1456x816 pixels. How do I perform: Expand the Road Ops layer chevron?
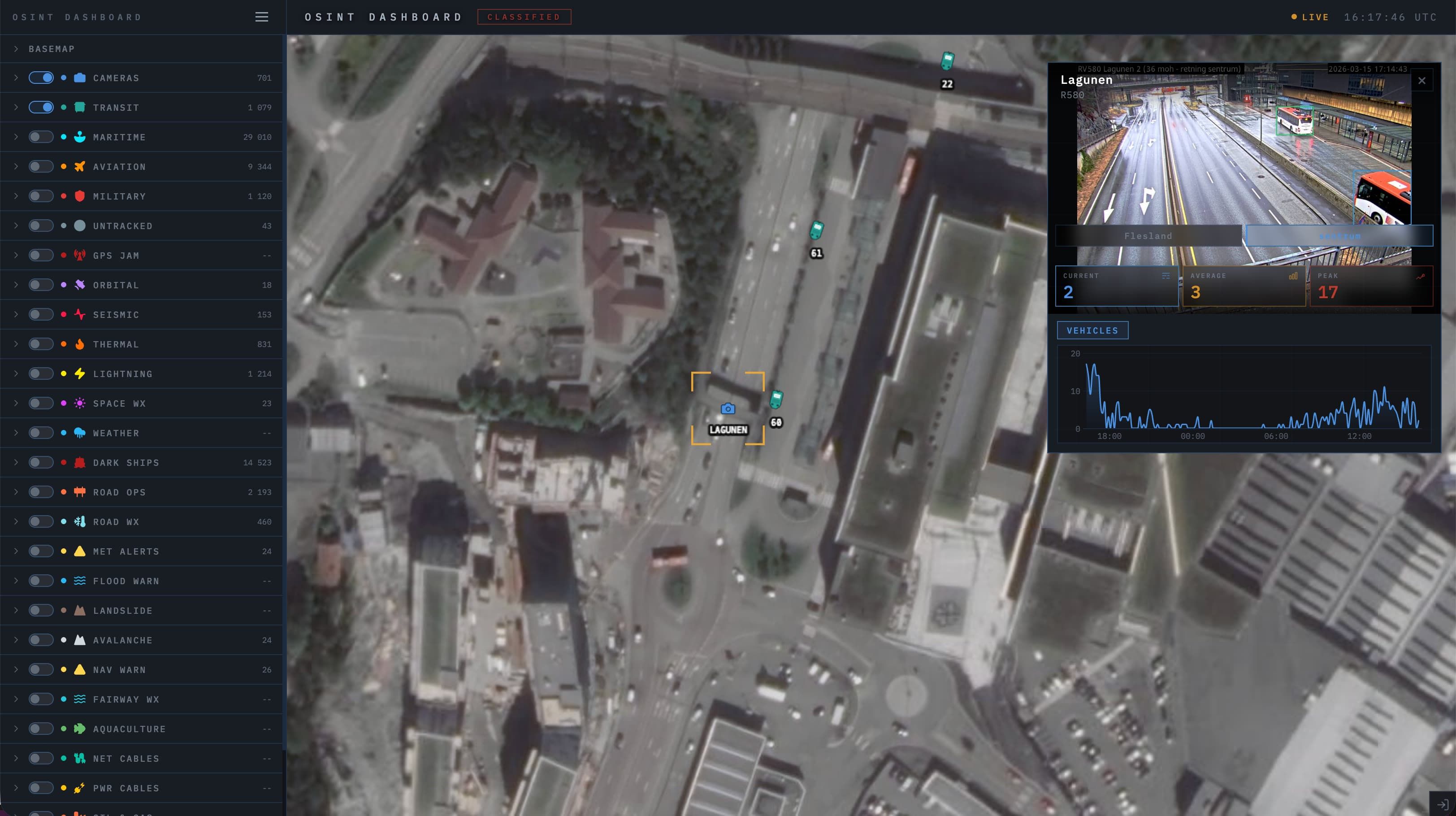tap(17, 492)
